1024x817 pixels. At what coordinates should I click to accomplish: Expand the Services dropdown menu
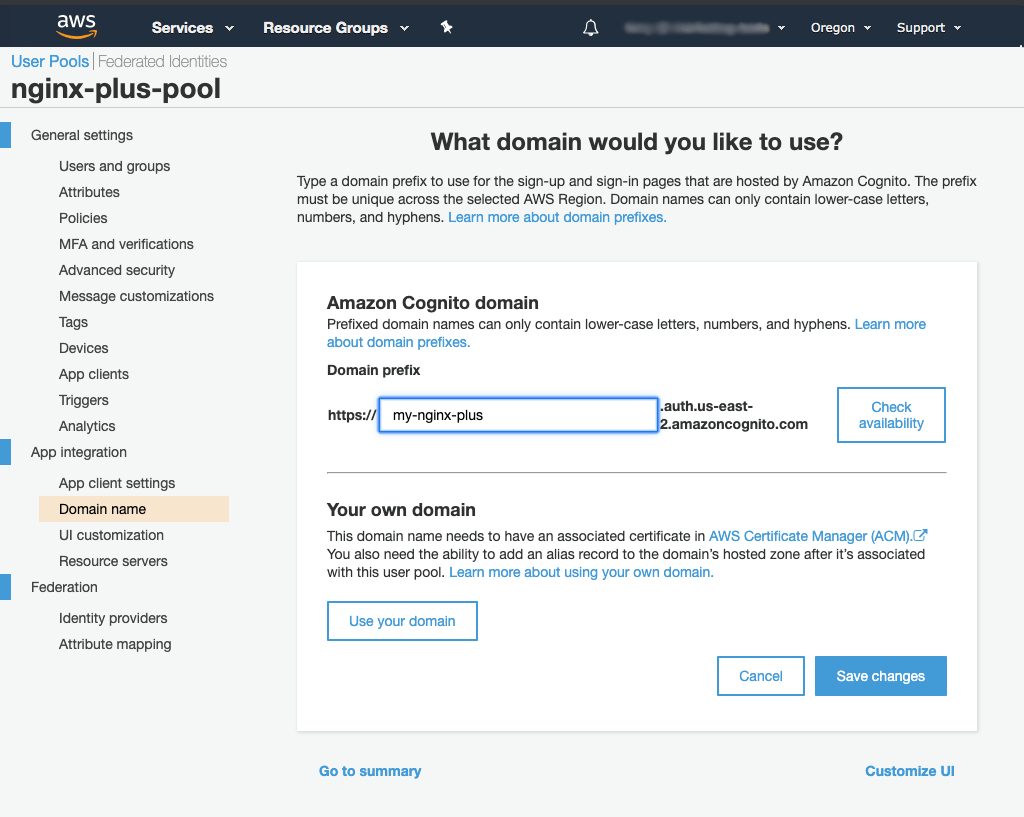click(192, 28)
